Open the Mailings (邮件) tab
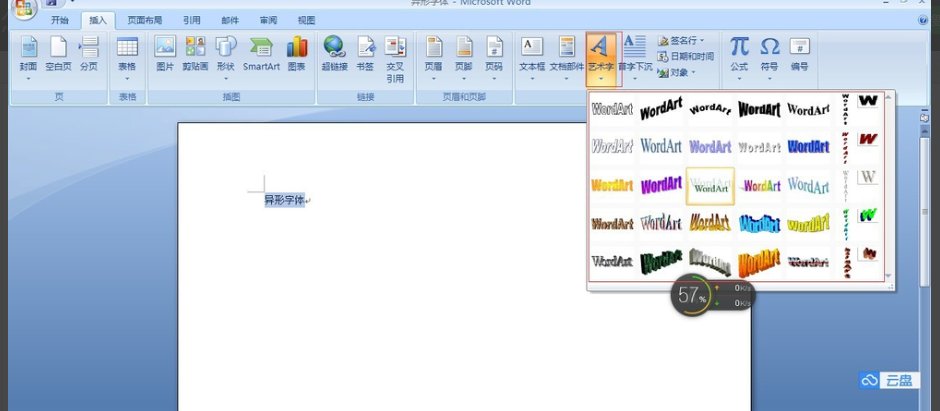The height and width of the screenshot is (411, 940). (230, 20)
